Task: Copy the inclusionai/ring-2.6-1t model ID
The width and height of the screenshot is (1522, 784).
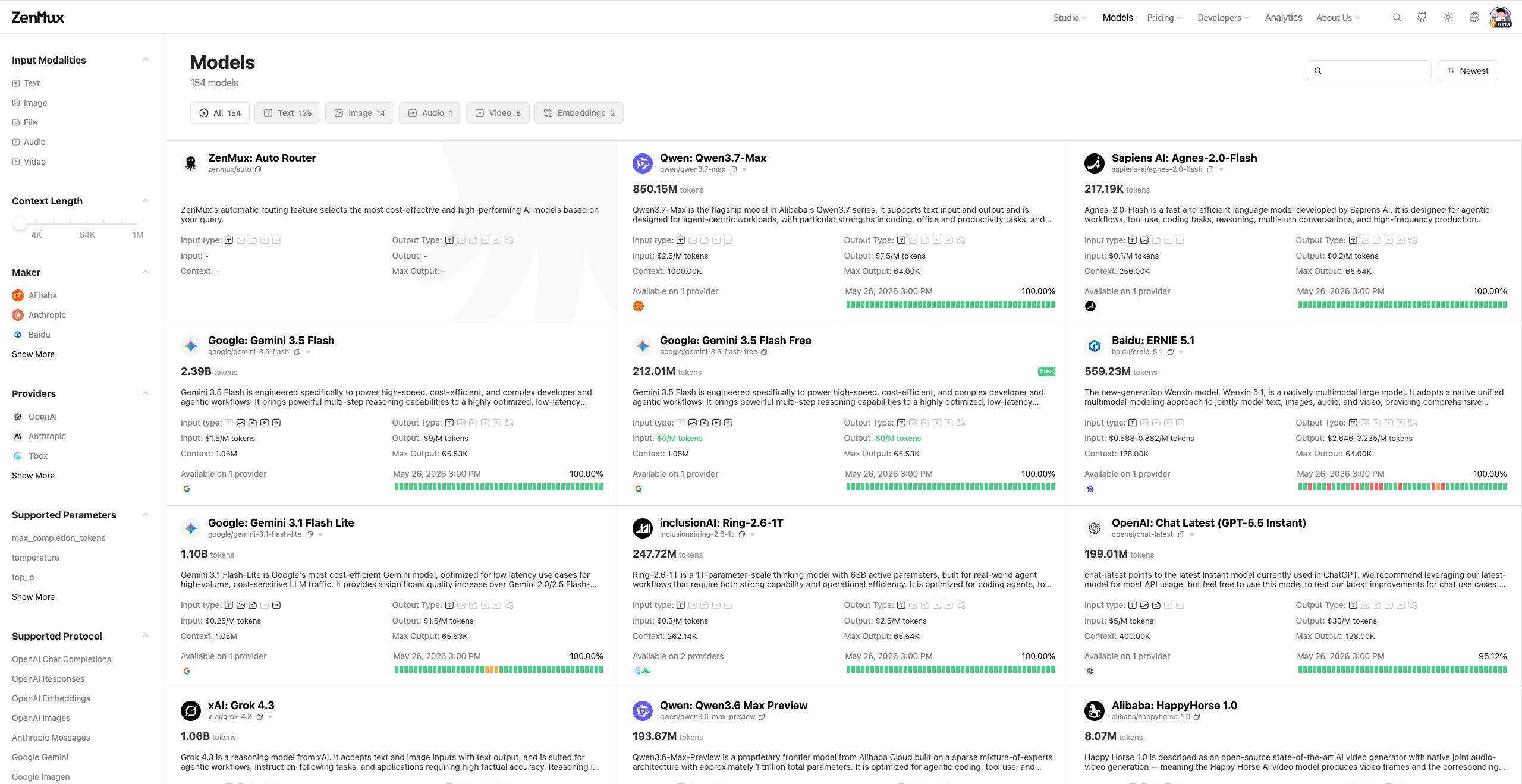Action: [x=742, y=534]
